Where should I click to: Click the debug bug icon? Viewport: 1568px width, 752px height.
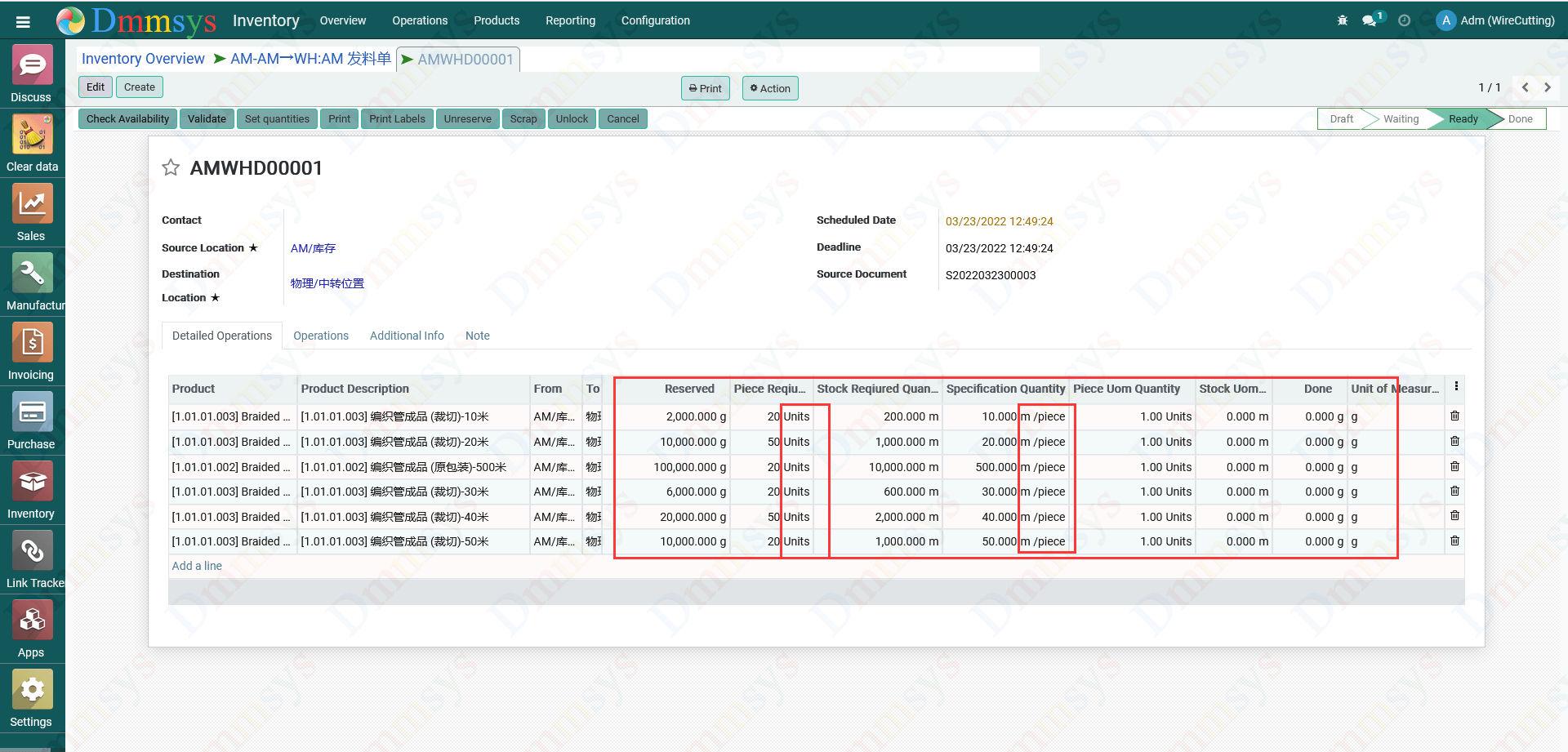[x=1343, y=20]
